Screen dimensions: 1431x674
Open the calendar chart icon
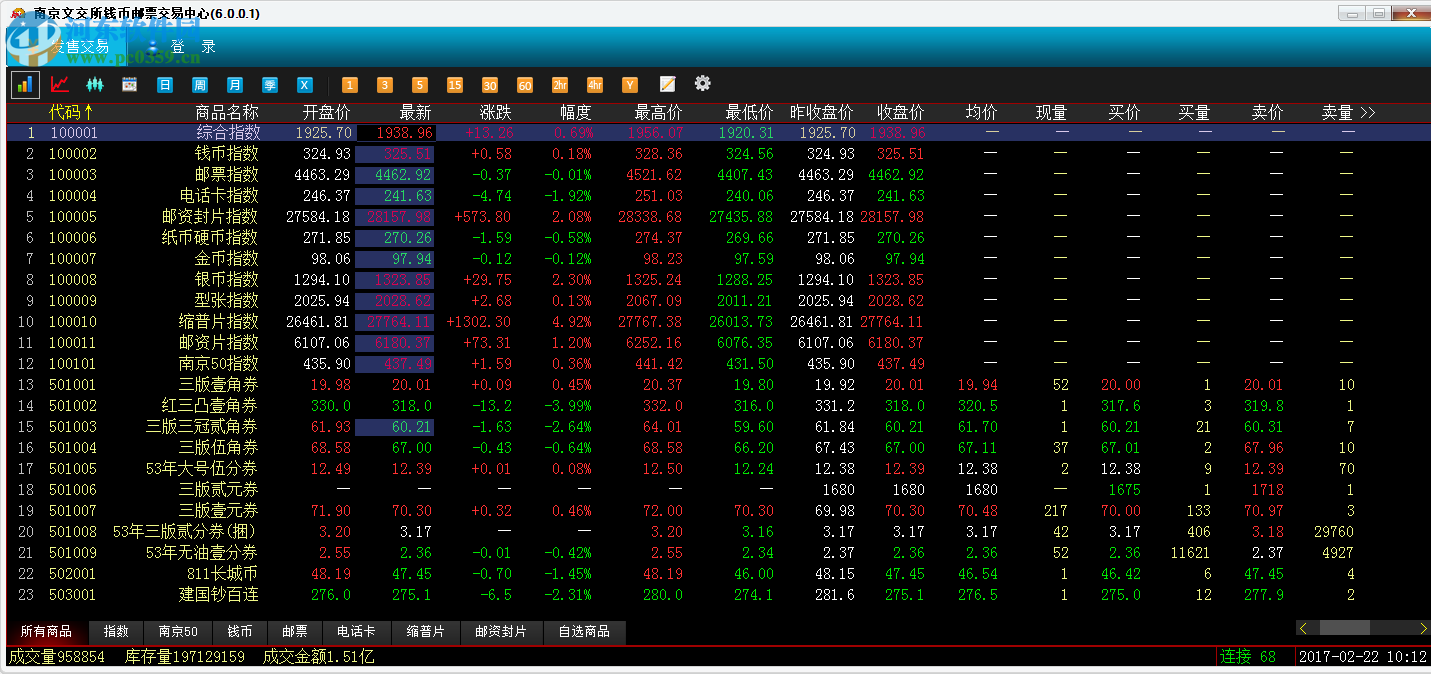(129, 85)
